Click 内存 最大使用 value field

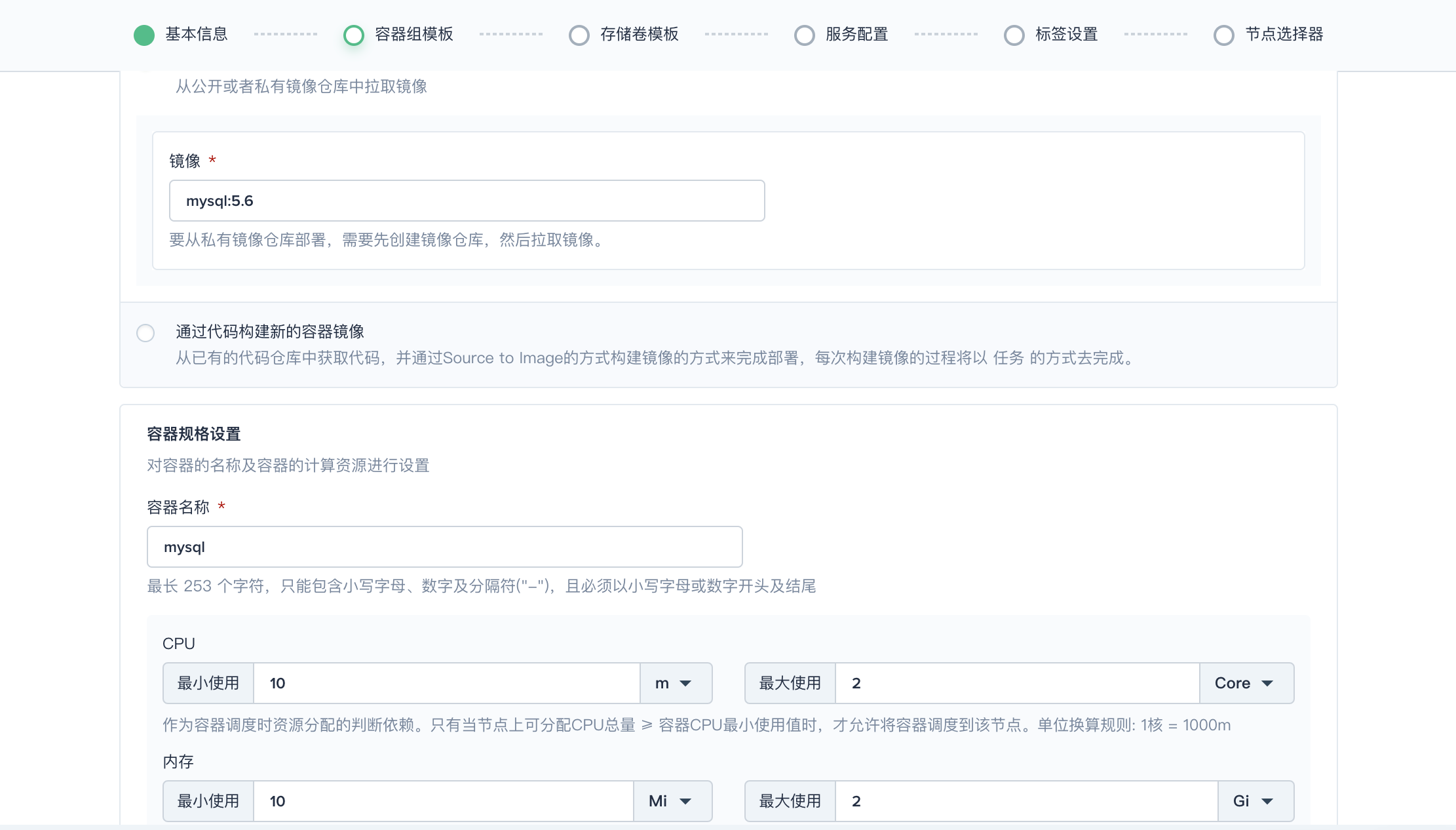[1025, 801]
